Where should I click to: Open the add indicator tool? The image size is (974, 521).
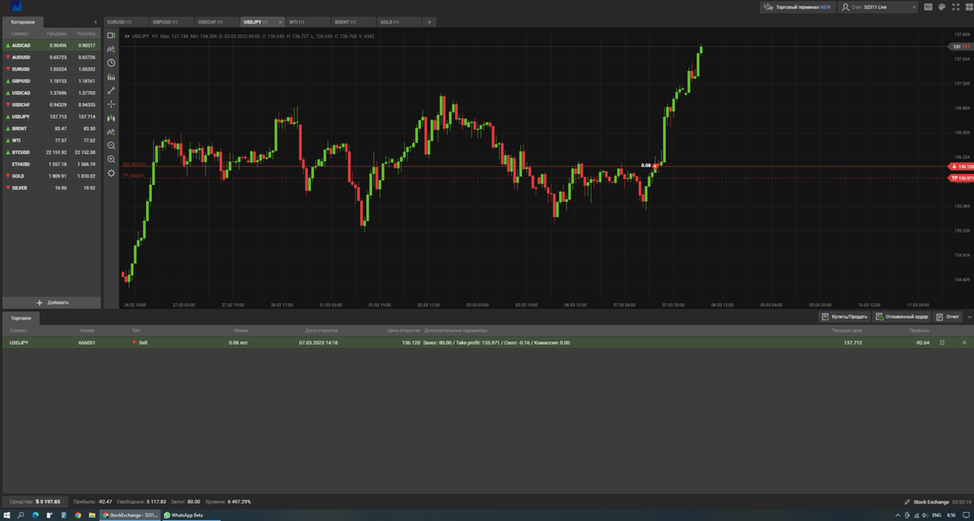coord(111,49)
